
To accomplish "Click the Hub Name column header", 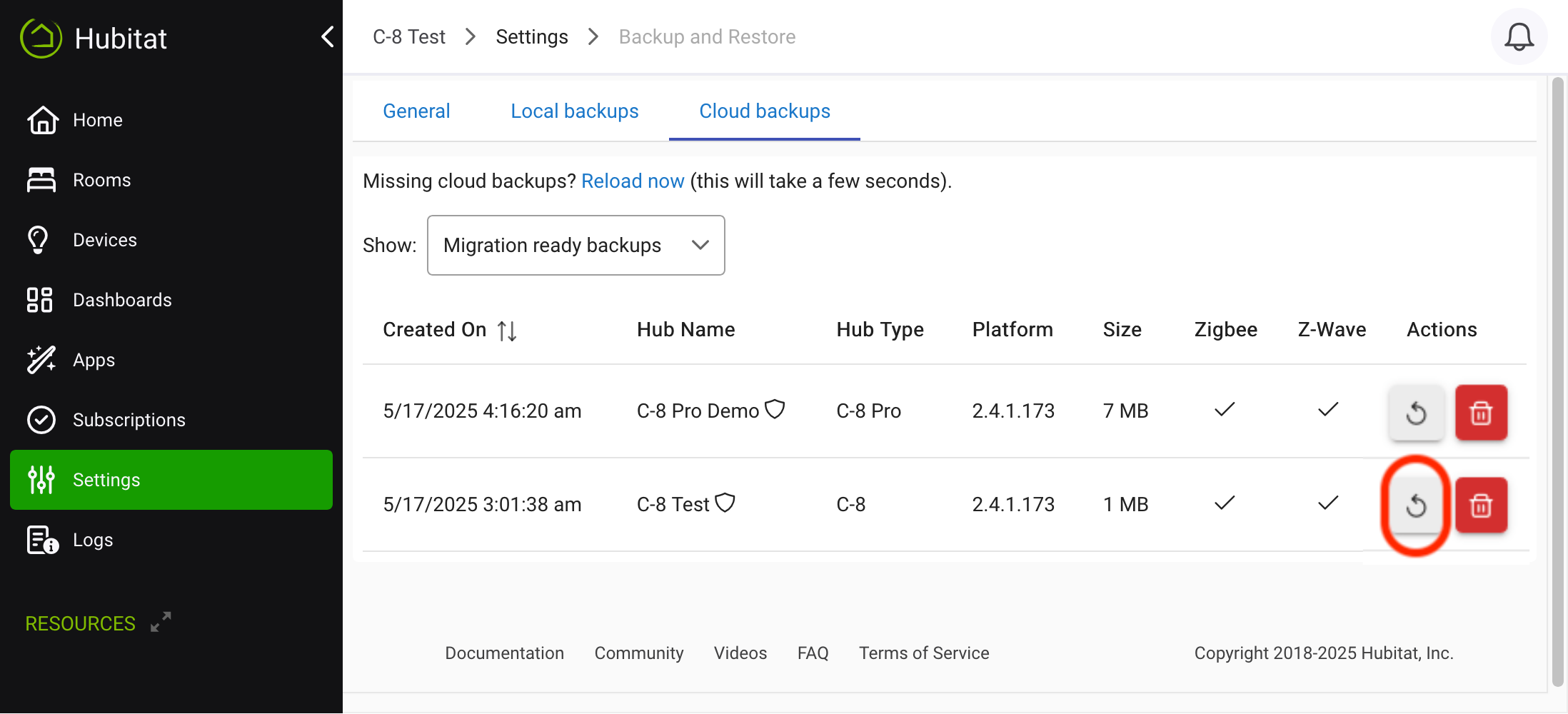I will [x=685, y=330].
